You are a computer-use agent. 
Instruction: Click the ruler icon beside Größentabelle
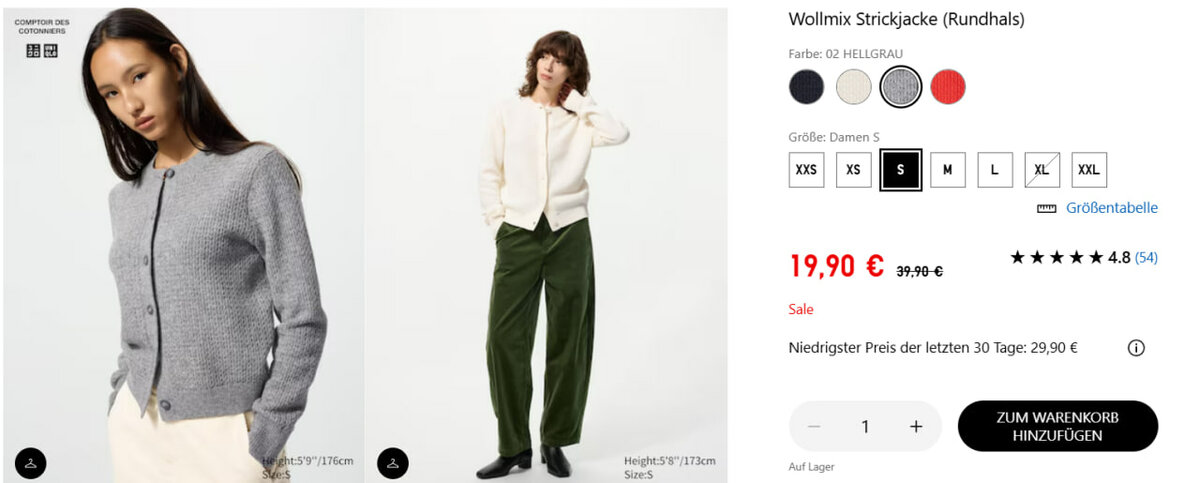click(1047, 208)
